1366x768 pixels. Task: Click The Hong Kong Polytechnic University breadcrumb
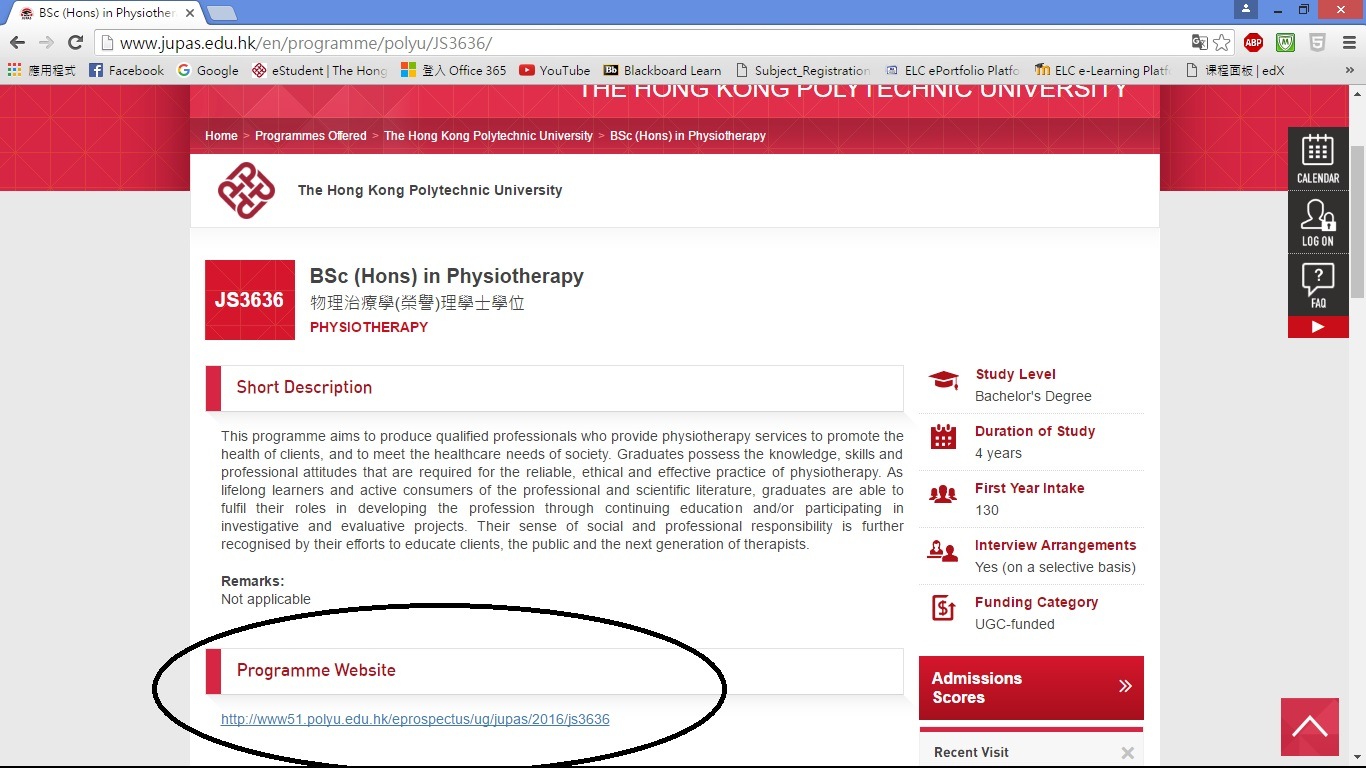[488, 136]
